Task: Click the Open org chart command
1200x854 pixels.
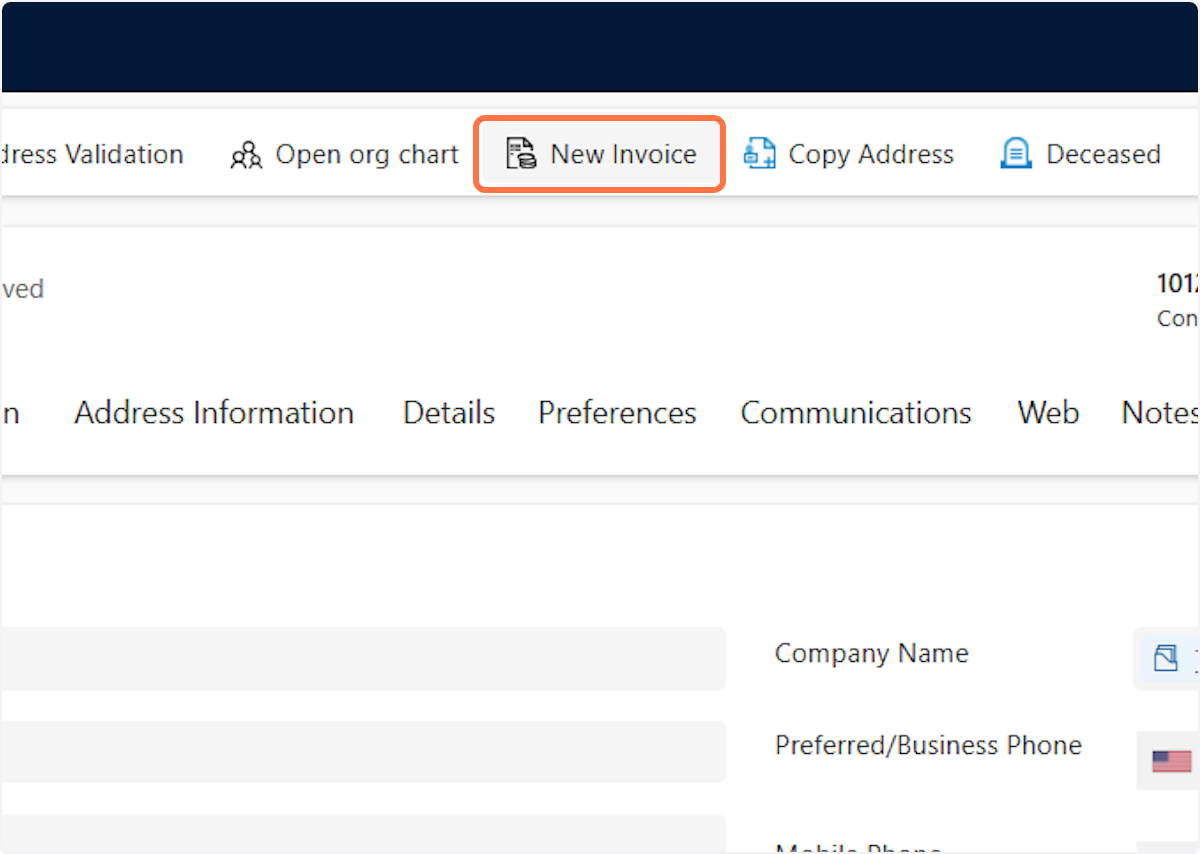Action: click(x=344, y=154)
